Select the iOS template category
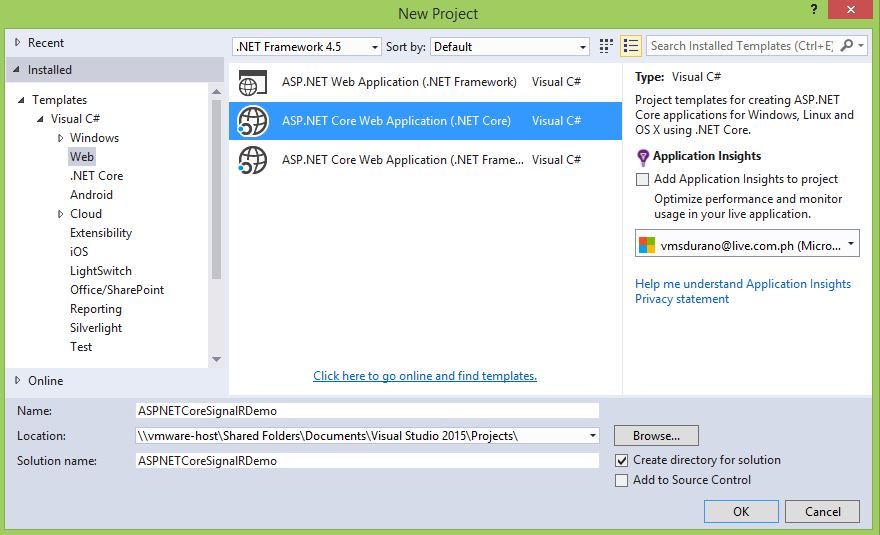The width and height of the screenshot is (880, 535). 79,252
